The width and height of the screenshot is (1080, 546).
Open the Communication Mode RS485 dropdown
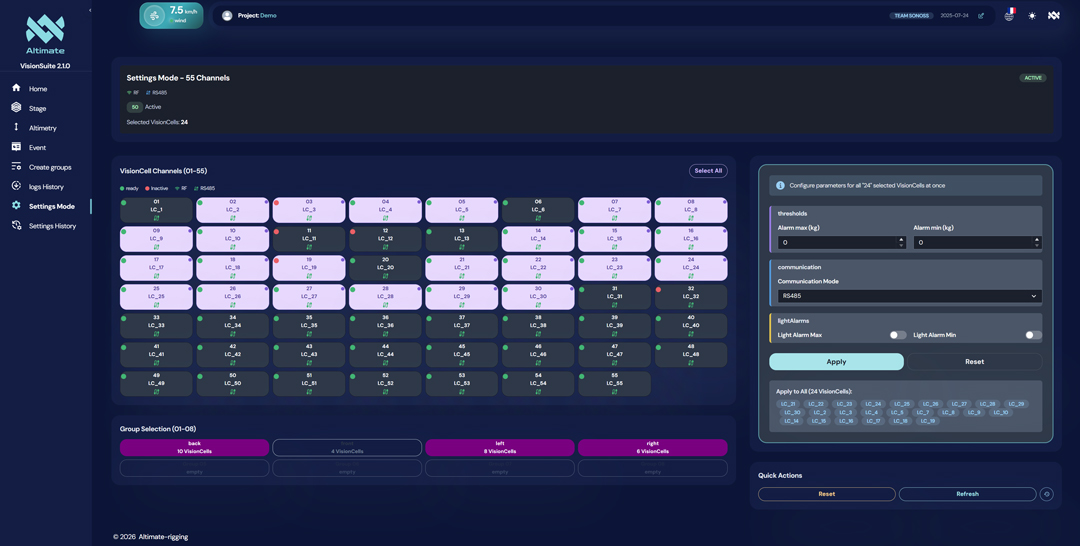(x=908, y=296)
